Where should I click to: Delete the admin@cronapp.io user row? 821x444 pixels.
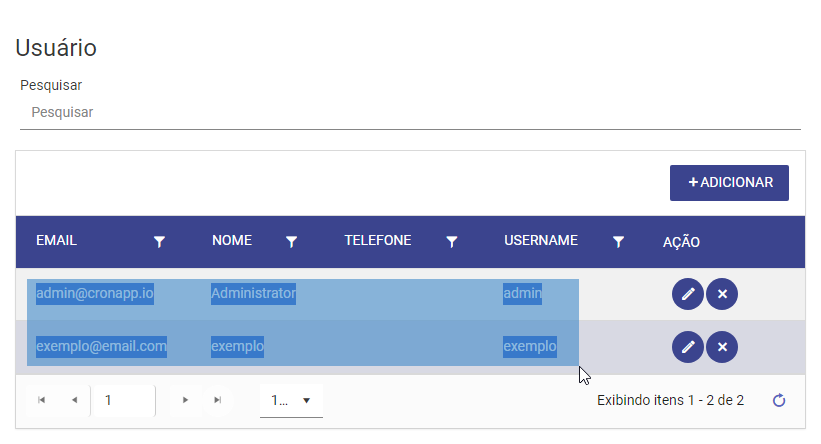coord(722,294)
